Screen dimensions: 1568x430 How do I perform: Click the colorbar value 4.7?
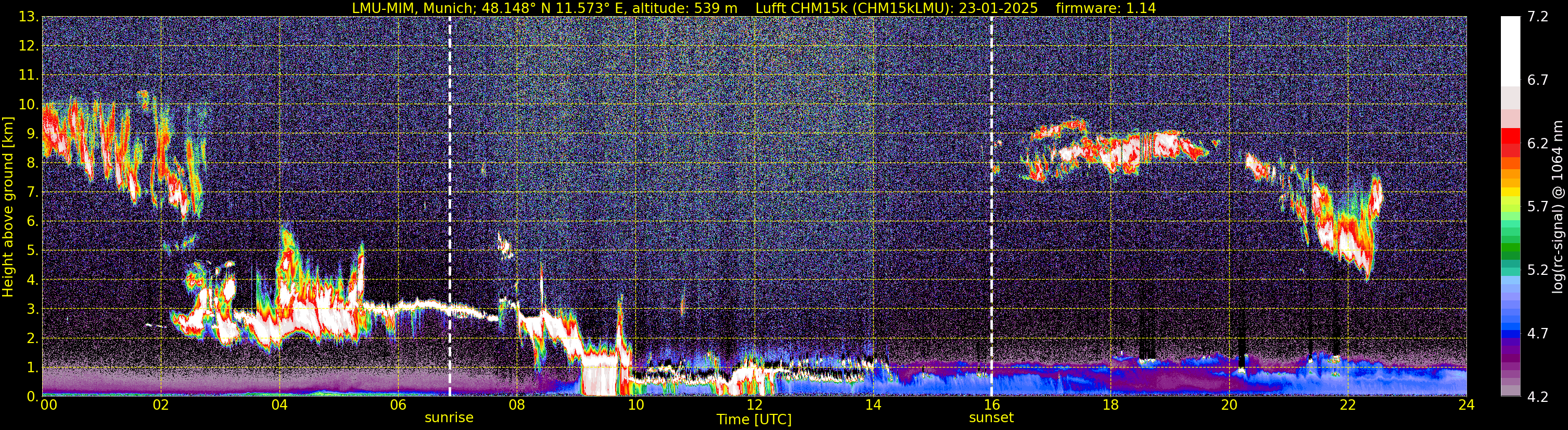tap(1538, 334)
